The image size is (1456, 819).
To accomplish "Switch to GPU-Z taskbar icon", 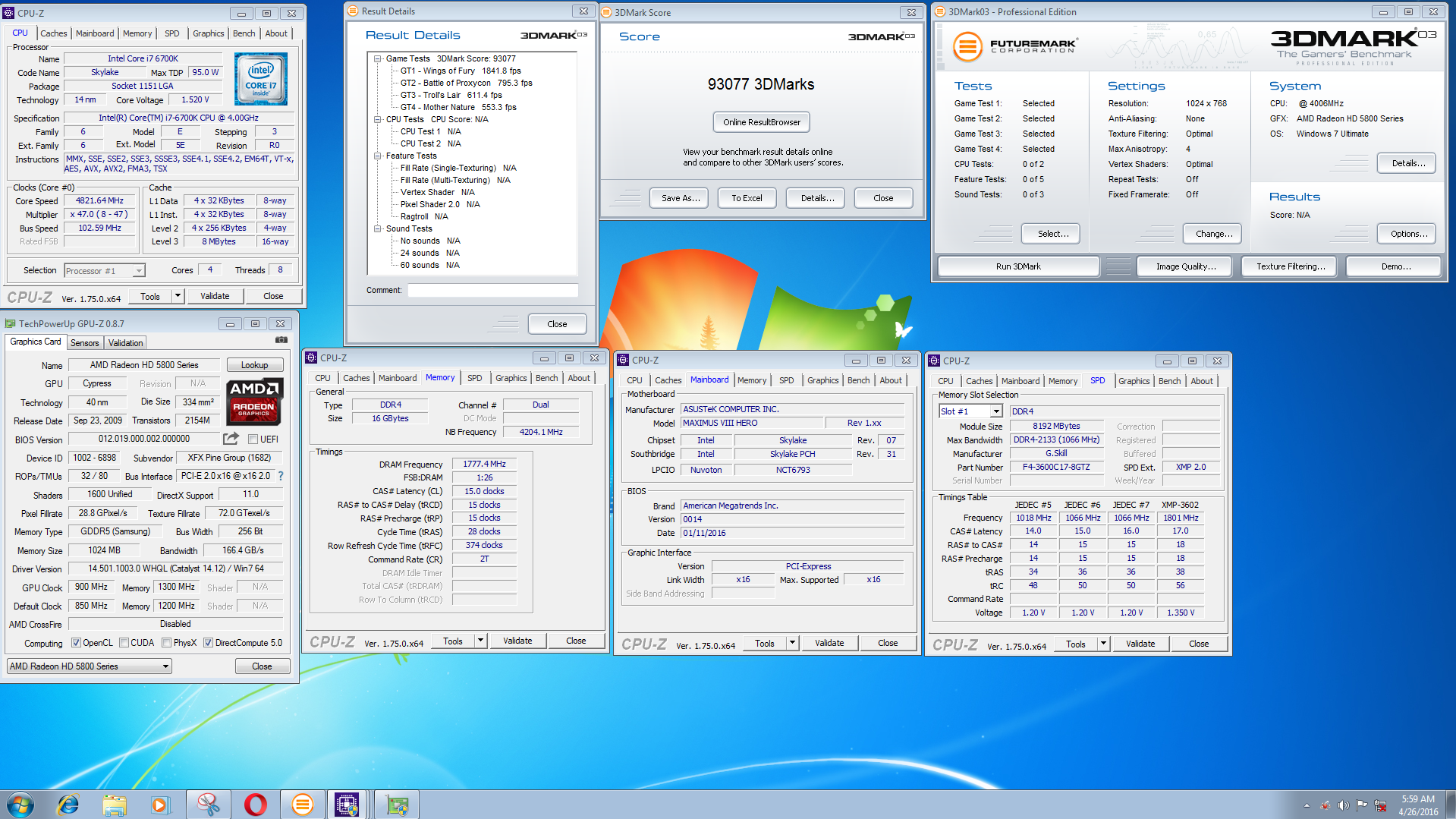I will 397,805.
